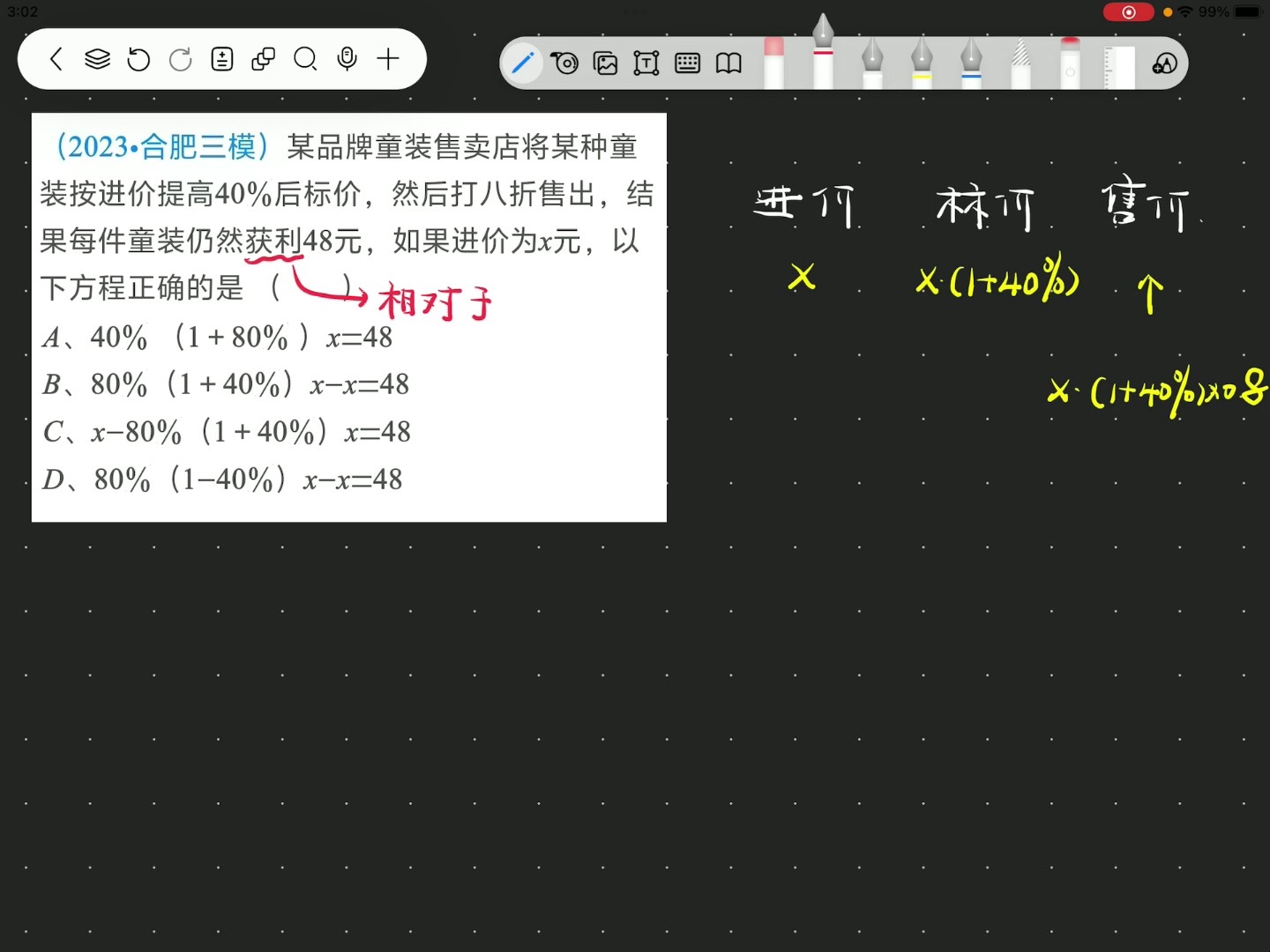Tap the white handwritten 进价 heading

(803, 205)
